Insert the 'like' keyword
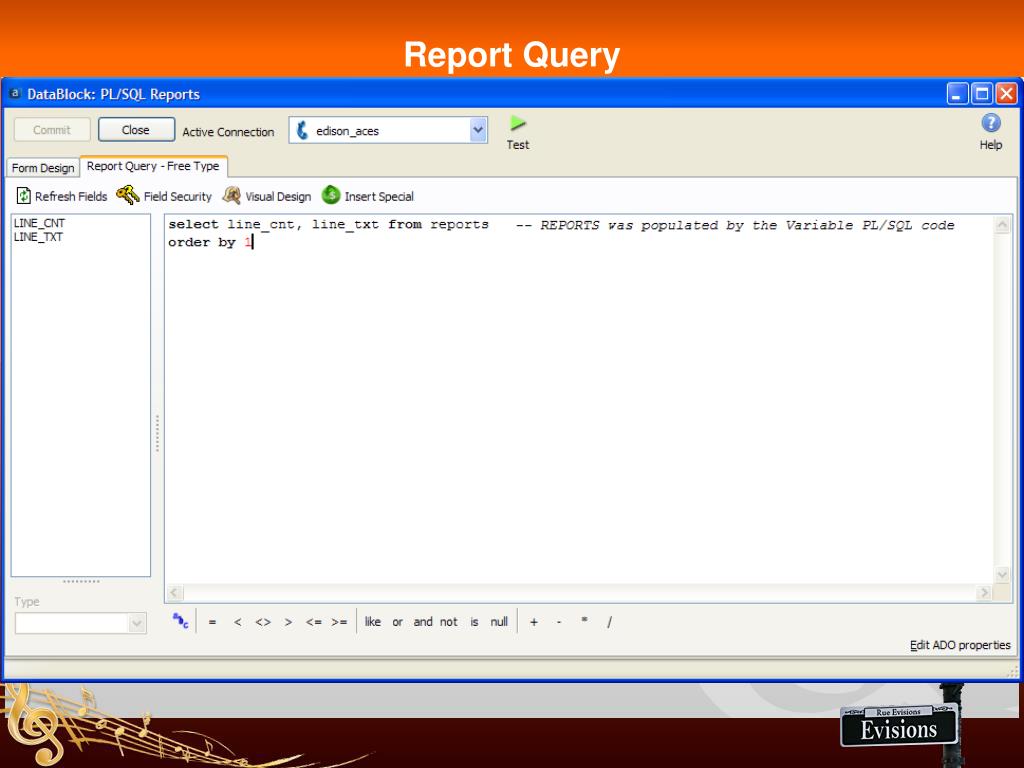This screenshot has height=768, width=1024. [373, 622]
